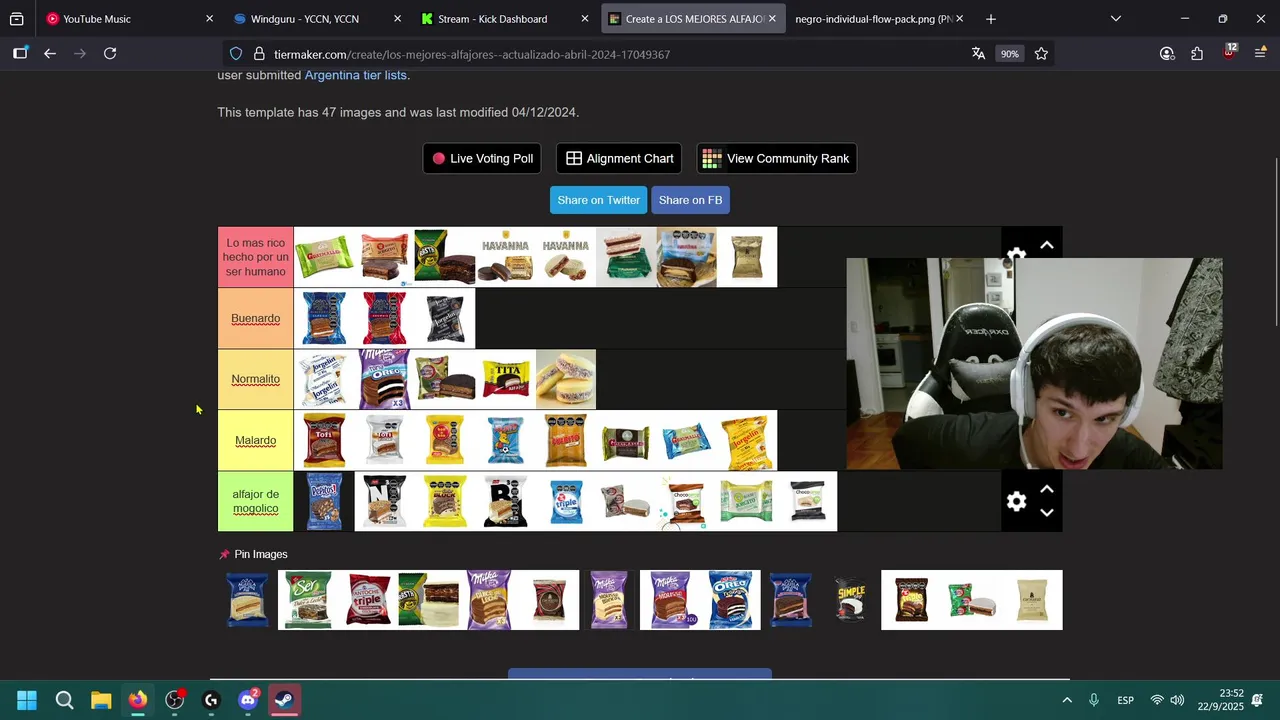Open Logitech G Hub from taskbar
Viewport: 1280px width, 720px height.
click(211, 700)
